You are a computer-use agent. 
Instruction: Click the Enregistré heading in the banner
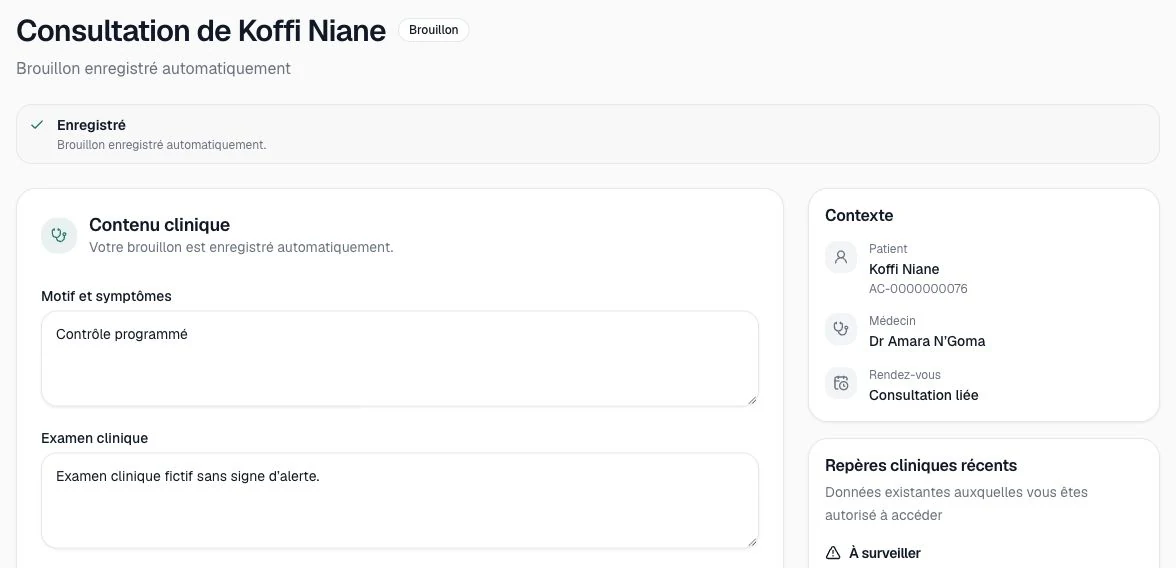[92, 125]
